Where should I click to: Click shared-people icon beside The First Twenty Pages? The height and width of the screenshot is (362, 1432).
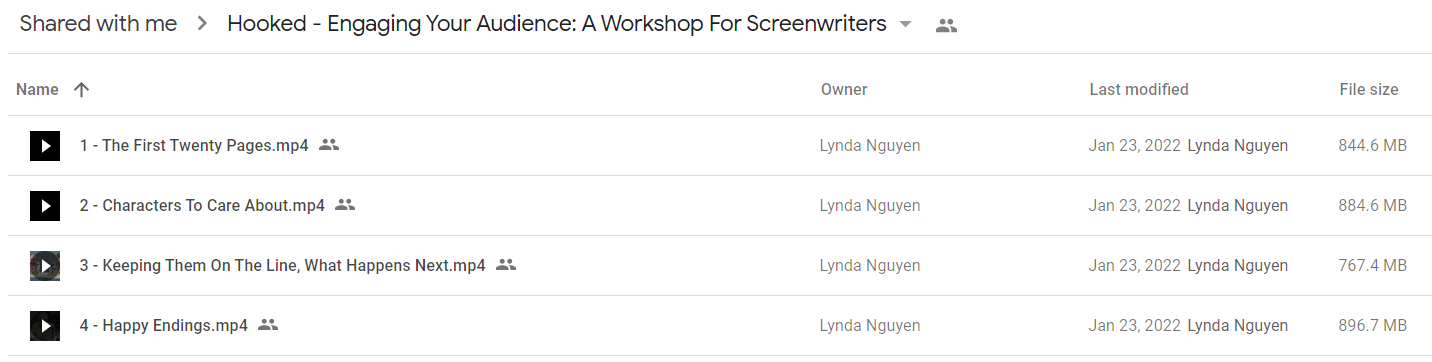click(329, 145)
